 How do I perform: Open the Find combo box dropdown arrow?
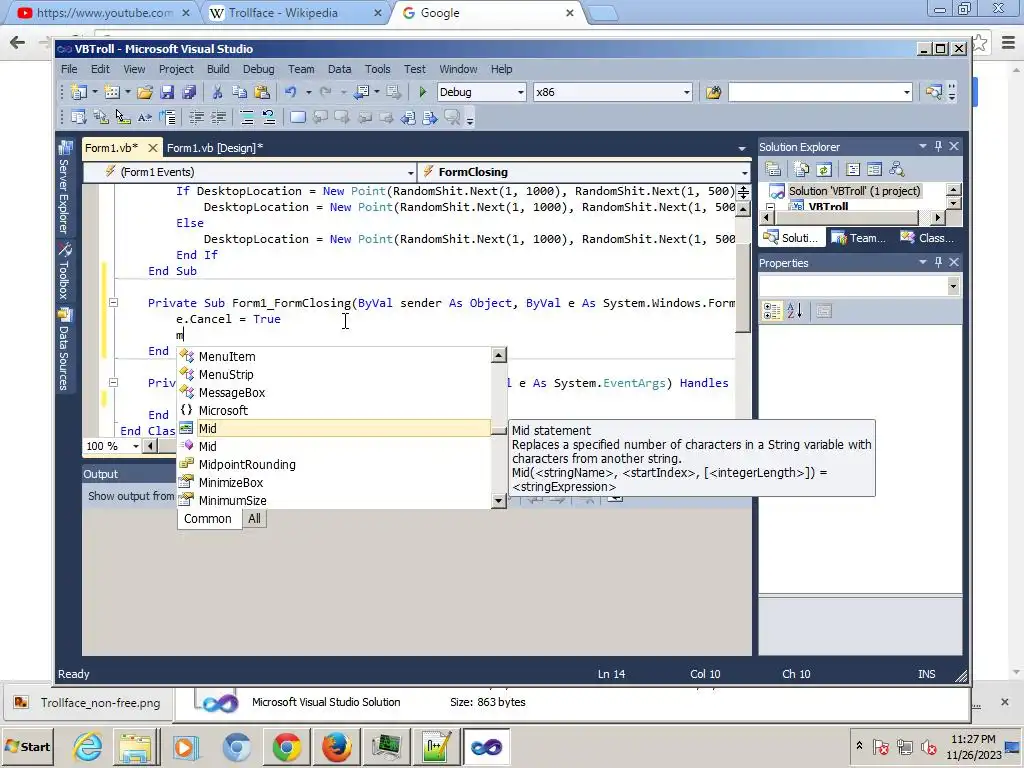point(906,92)
